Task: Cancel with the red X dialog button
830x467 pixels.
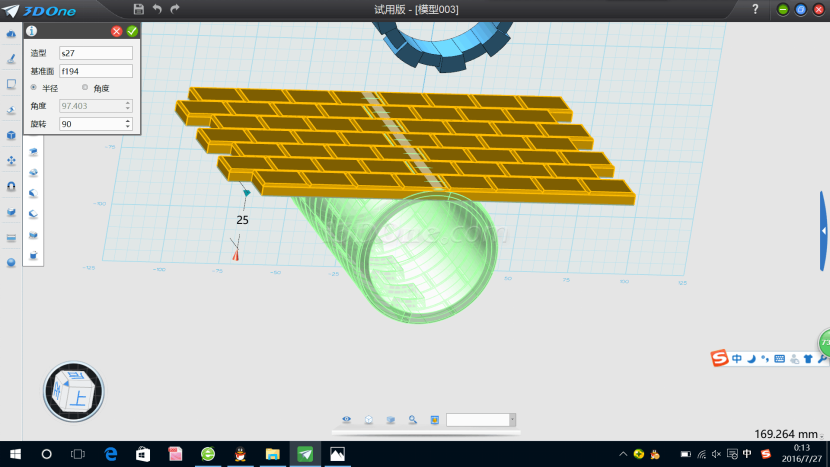Action: click(117, 32)
